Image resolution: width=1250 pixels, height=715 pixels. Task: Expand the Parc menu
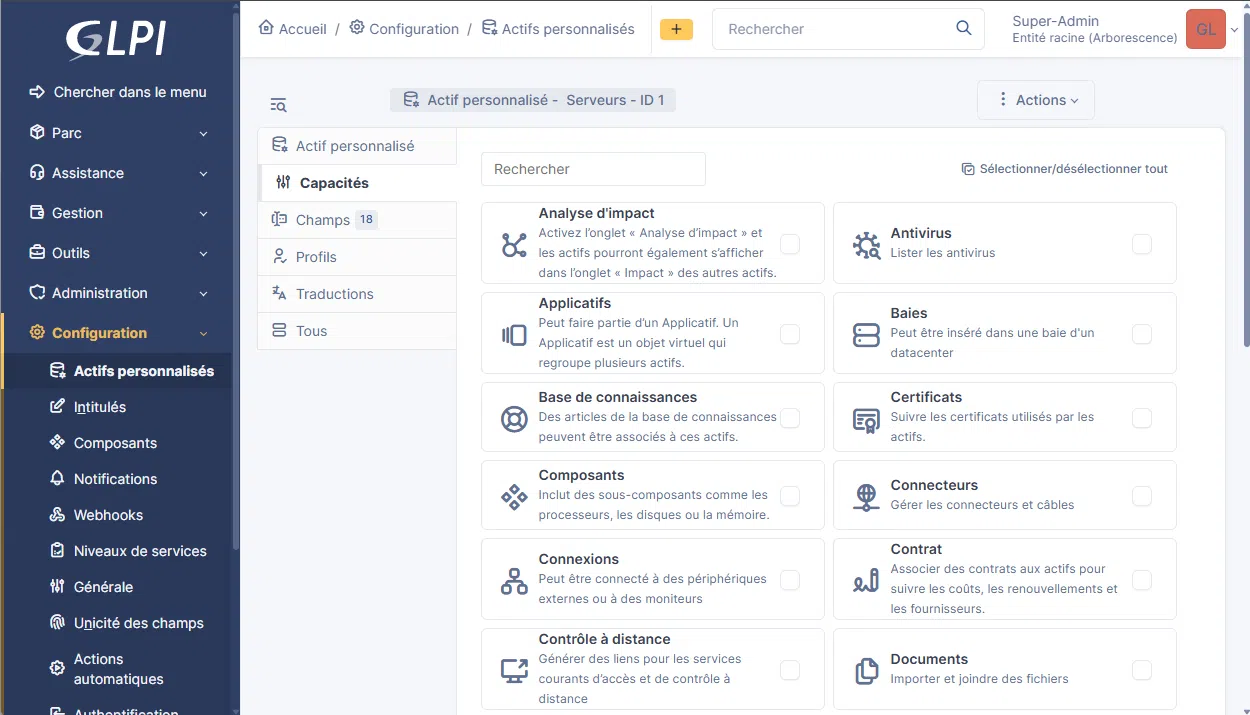click(x=117, y=133)
